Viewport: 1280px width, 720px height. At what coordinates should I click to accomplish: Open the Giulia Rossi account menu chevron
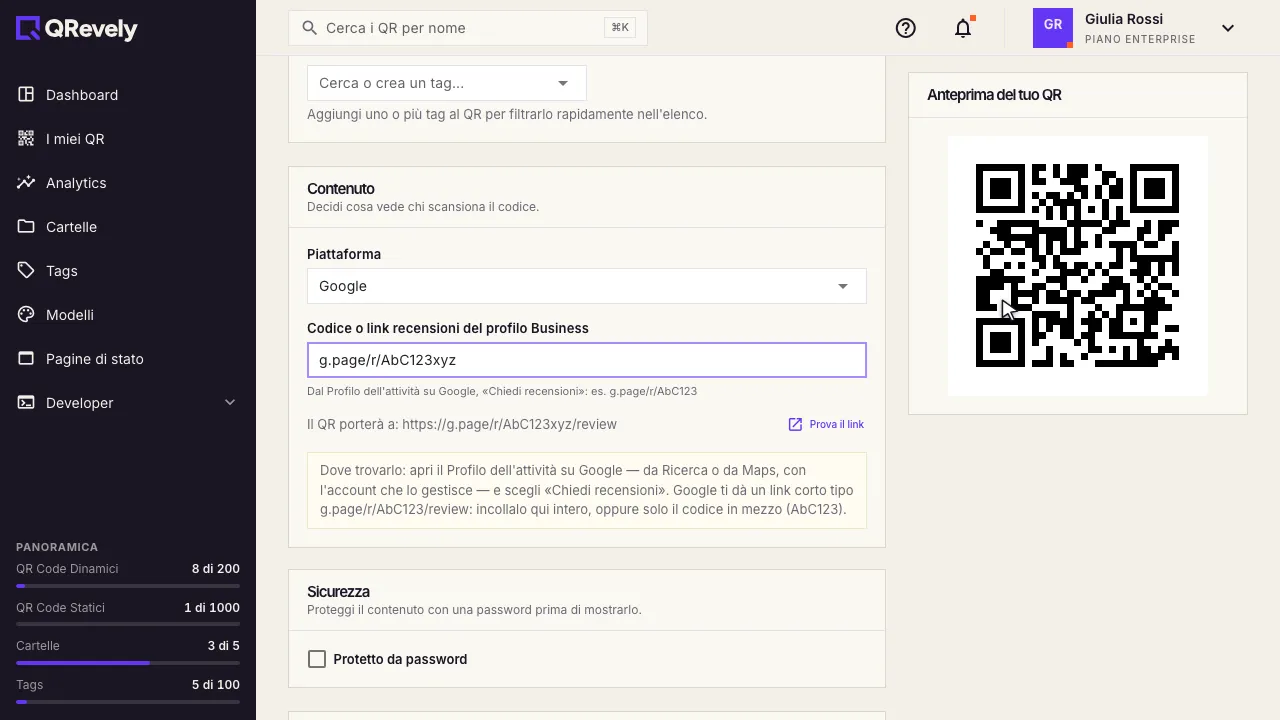point(1228,28)
